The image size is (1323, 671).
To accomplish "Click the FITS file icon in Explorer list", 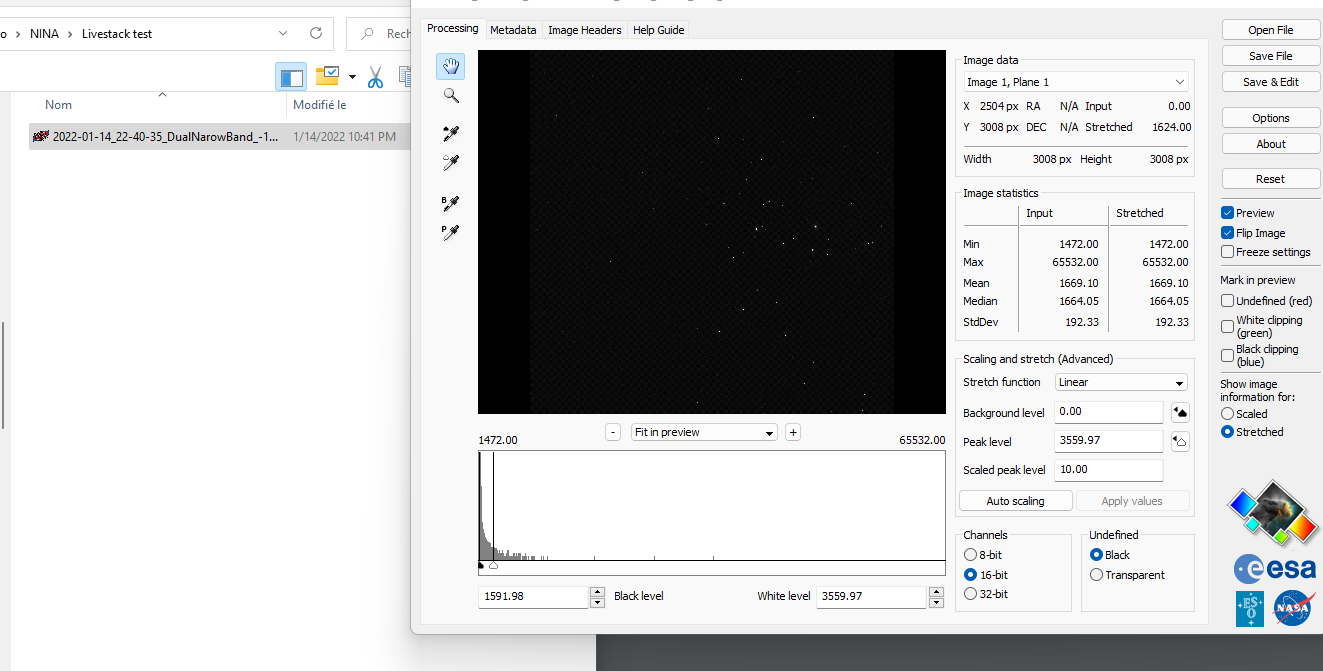I will [41, 136].
